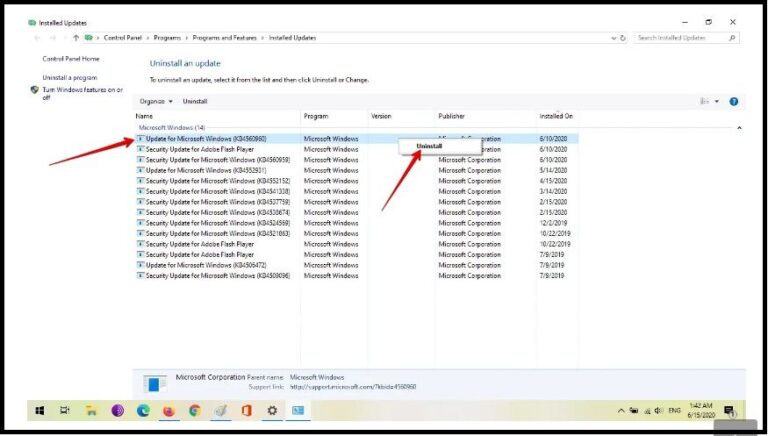Open the view options dropdown arrow

pyautogui.click(x=717, y=101)
